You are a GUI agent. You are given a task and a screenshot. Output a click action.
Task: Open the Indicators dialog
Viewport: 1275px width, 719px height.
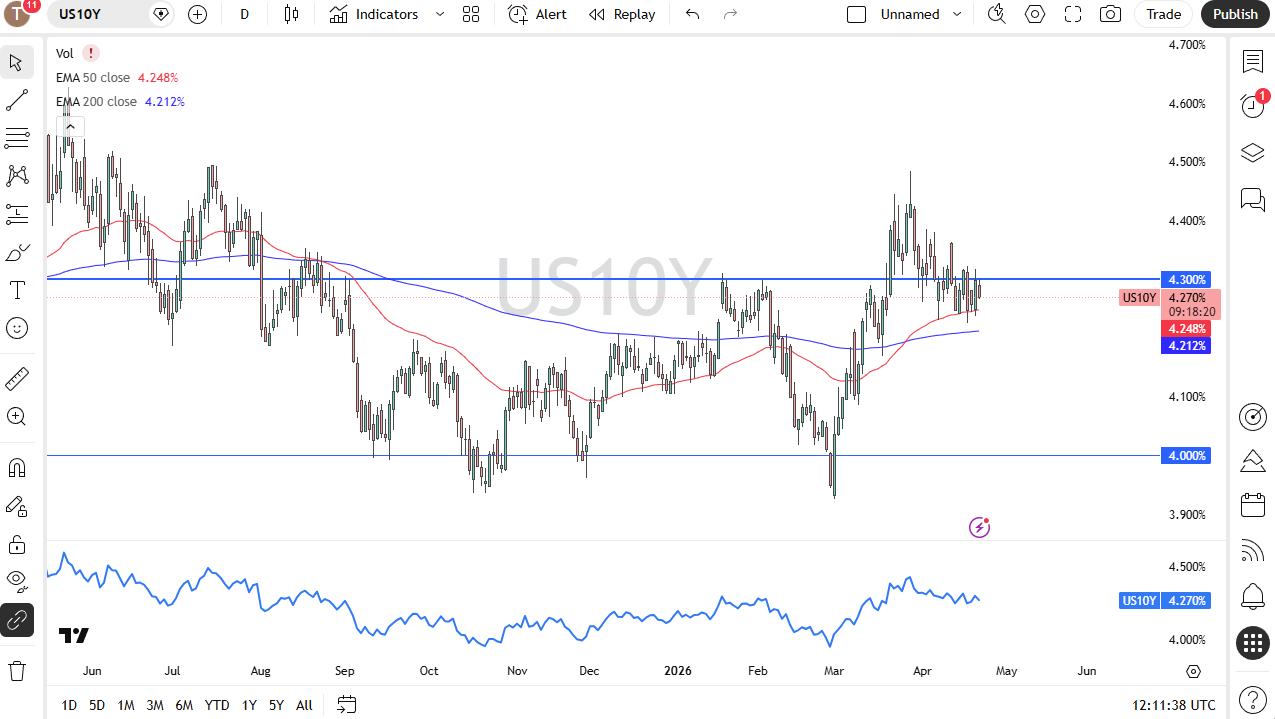(374, 14)
